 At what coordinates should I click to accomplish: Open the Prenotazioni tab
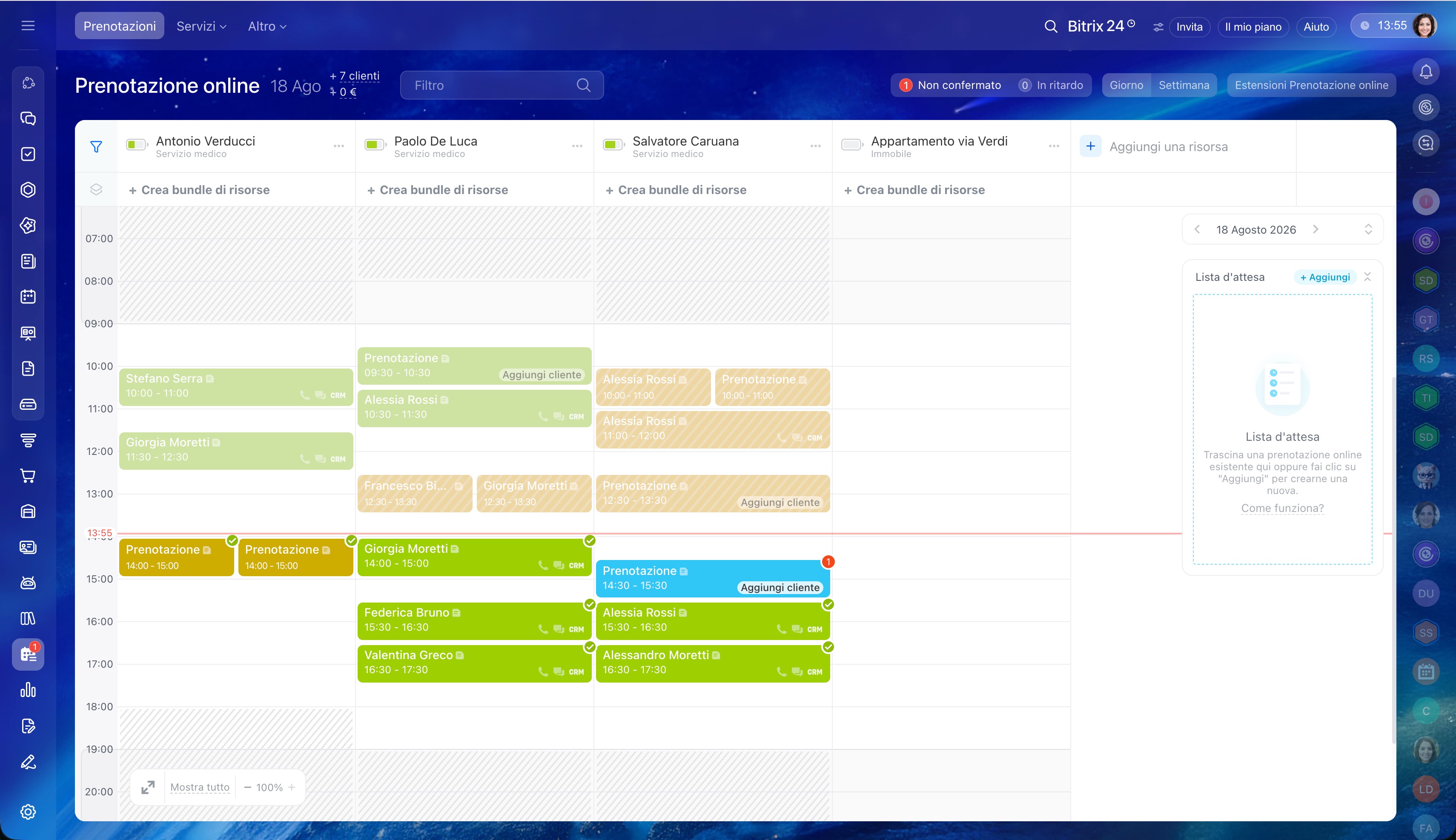click(x=120, y=26)
